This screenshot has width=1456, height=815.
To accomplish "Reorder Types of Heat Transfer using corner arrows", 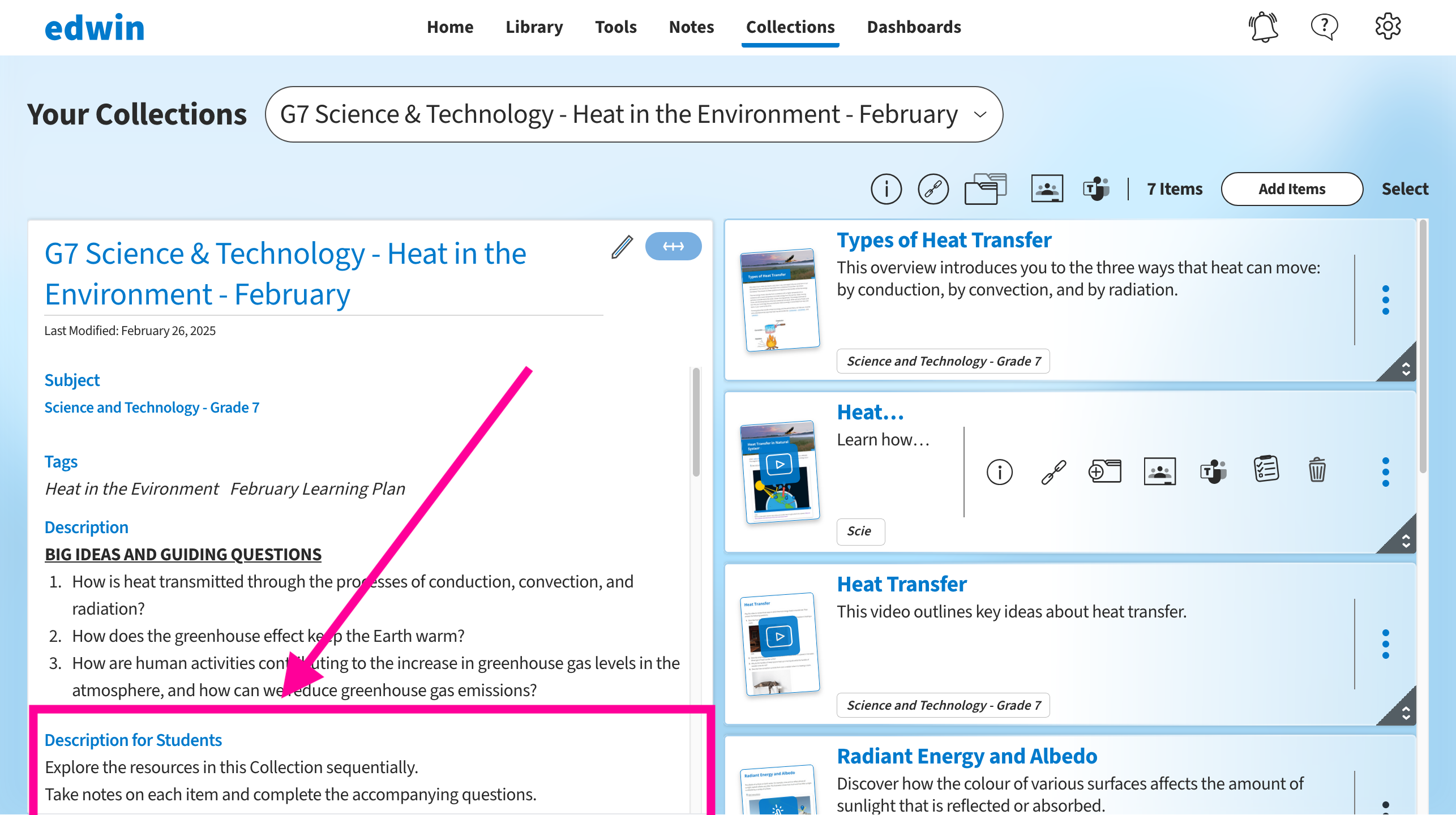I will (1406, 370).
